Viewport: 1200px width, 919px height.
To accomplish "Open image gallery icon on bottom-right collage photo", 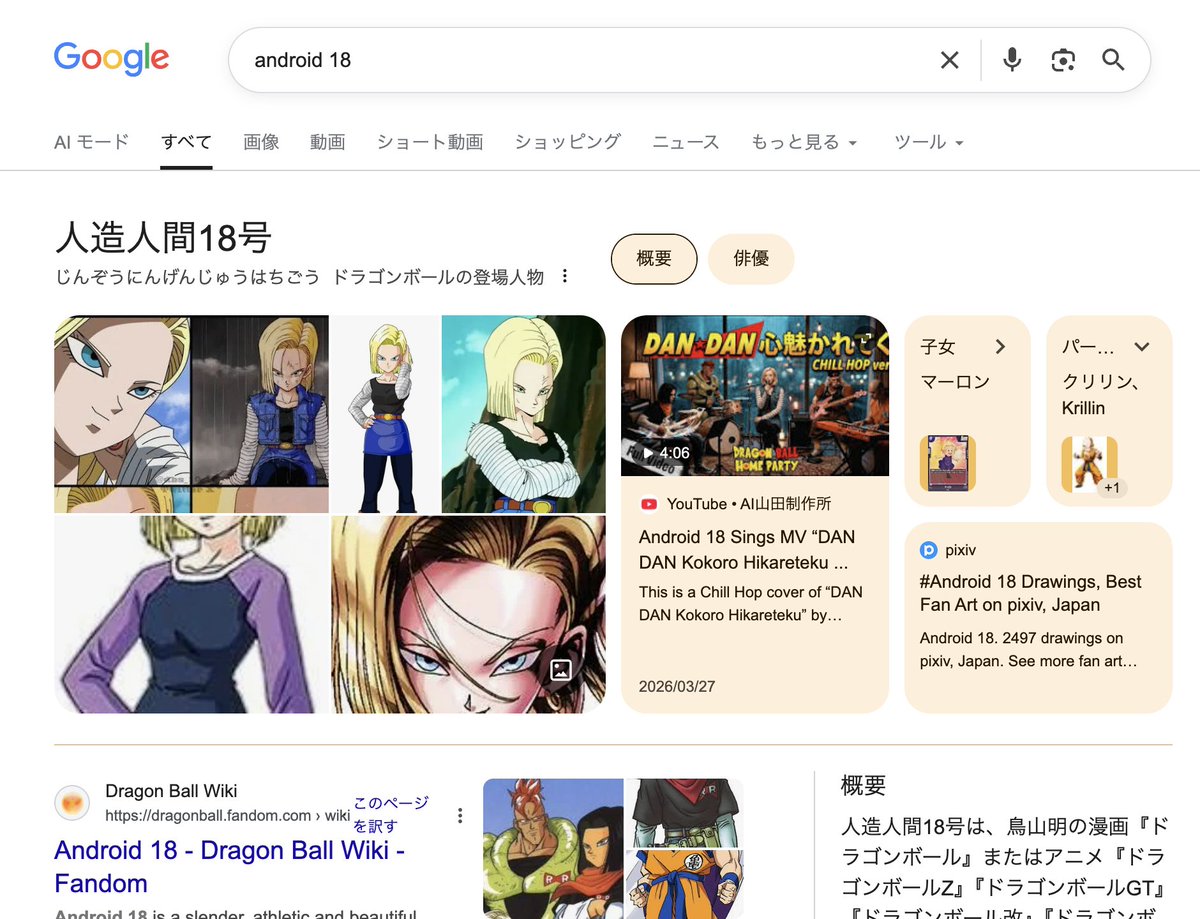I will (561, 670).
